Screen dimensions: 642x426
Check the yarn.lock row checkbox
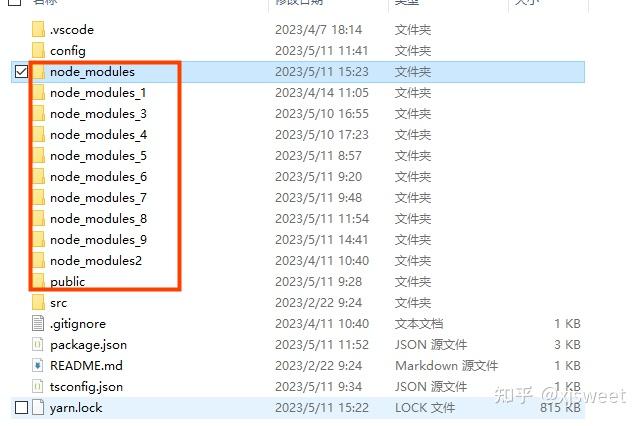click(x=21, y=408)
